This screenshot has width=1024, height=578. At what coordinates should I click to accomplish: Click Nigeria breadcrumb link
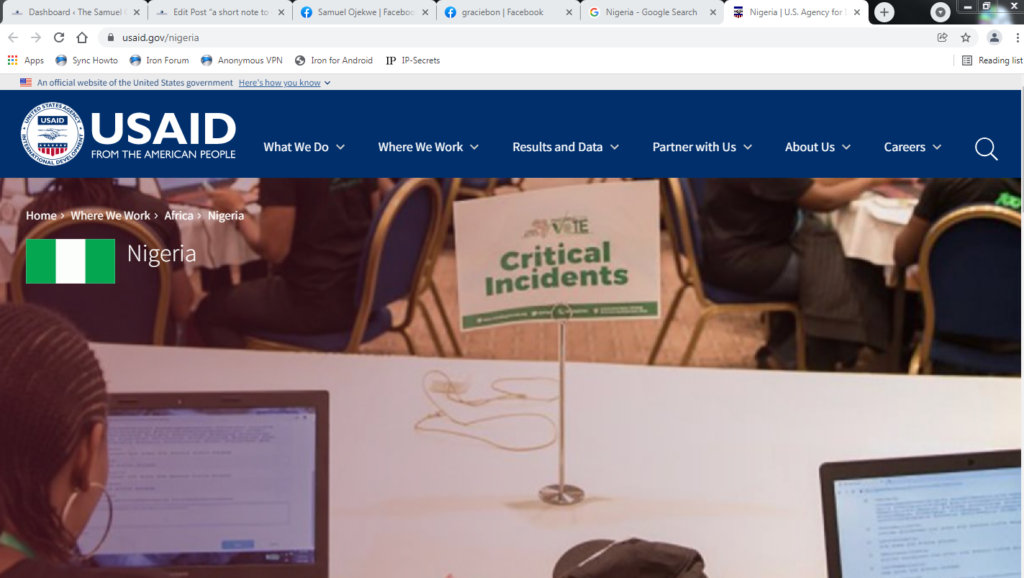point(226,216)
